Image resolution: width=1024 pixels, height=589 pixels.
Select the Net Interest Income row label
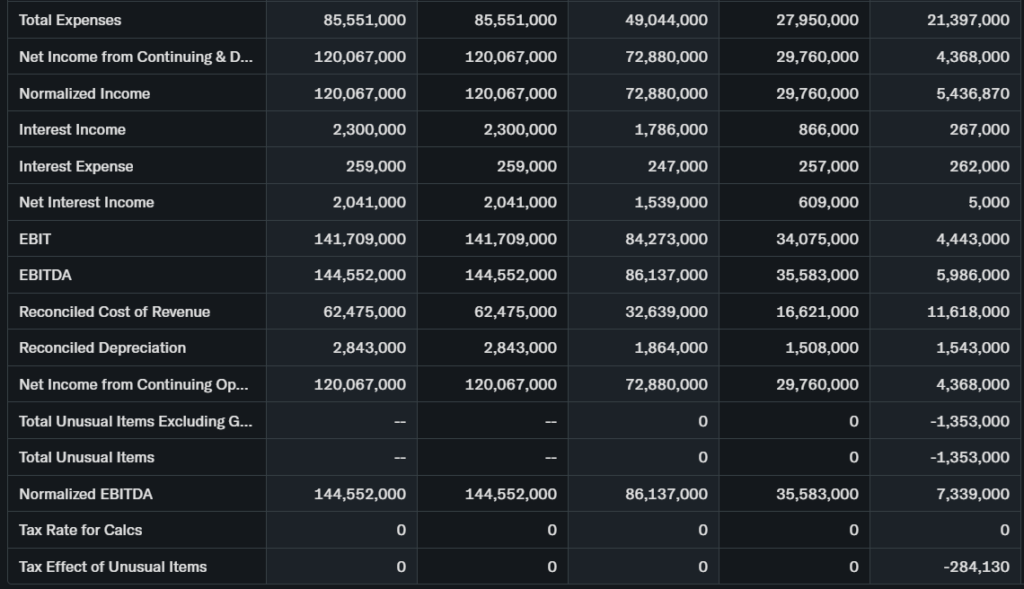pos(86,202)
